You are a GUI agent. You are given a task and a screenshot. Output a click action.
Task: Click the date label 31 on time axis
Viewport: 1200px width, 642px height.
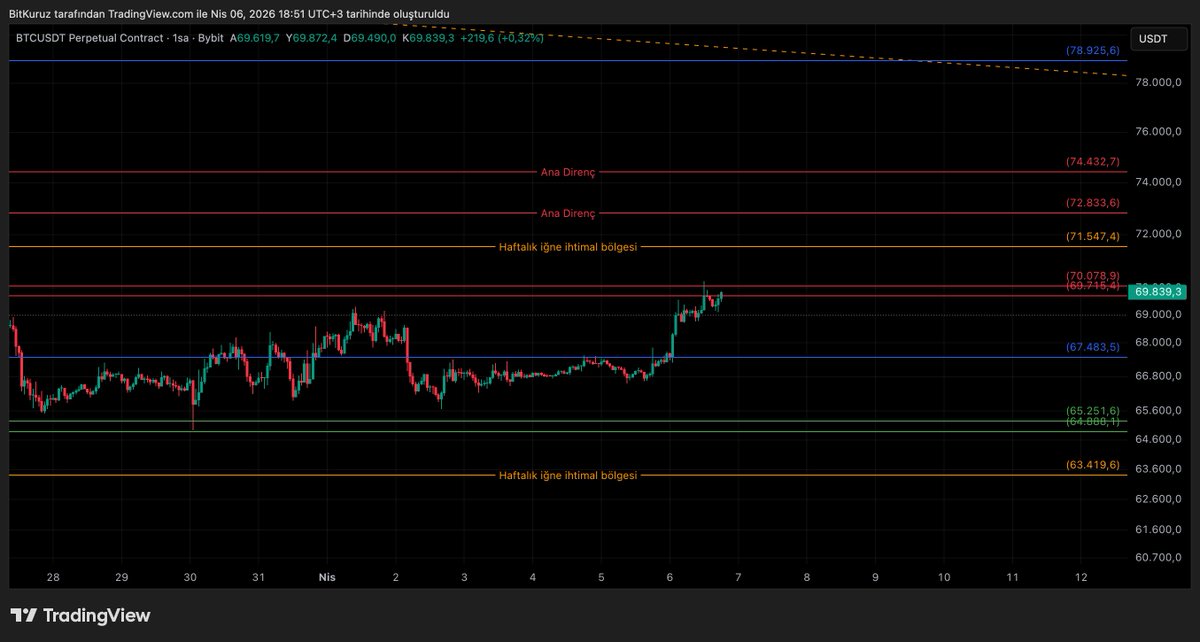258,578
